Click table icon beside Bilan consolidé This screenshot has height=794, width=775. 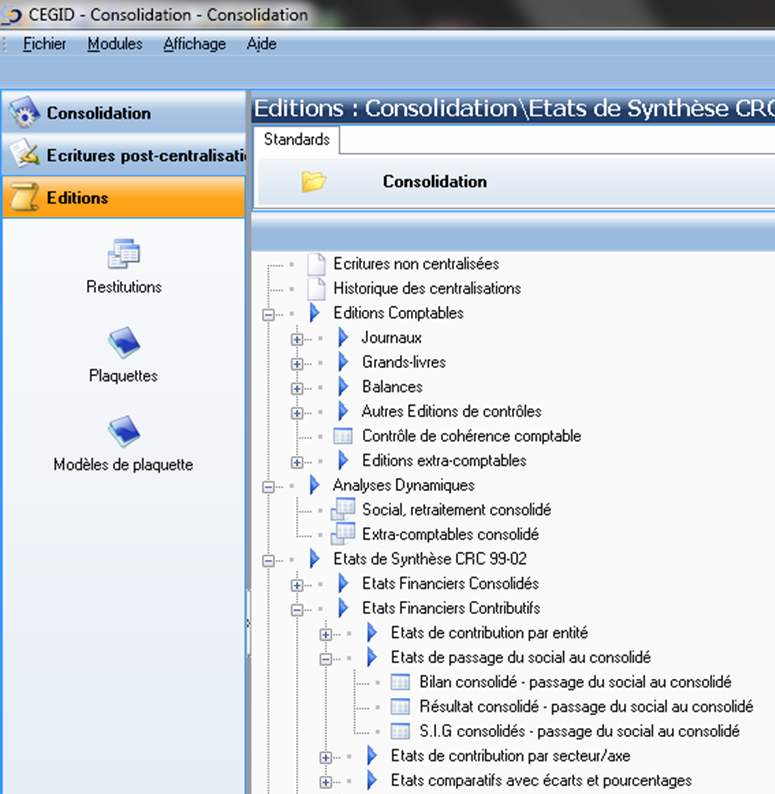click(x=400, y=682)
